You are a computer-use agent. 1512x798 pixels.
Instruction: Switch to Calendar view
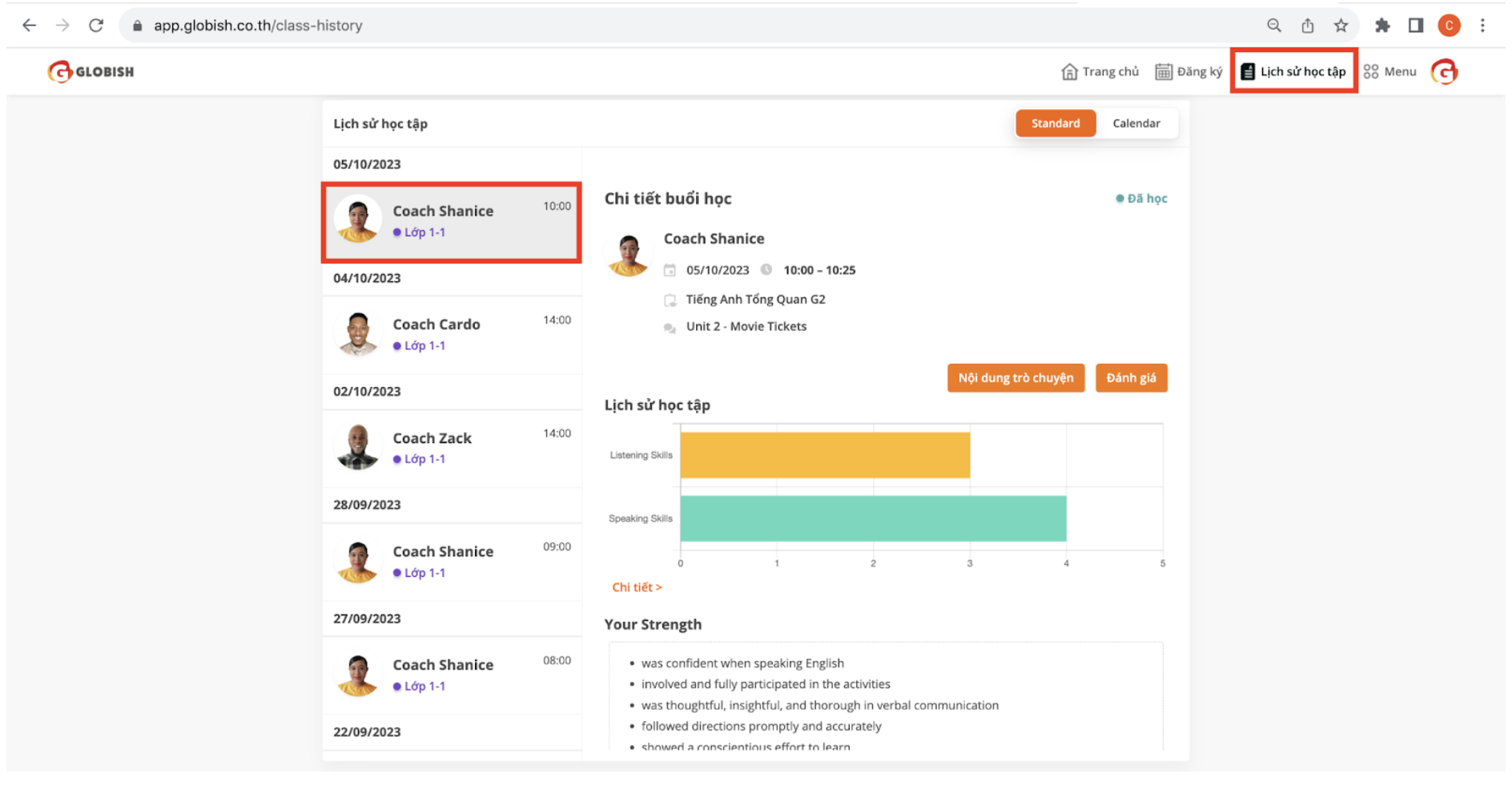point(1136,123)
